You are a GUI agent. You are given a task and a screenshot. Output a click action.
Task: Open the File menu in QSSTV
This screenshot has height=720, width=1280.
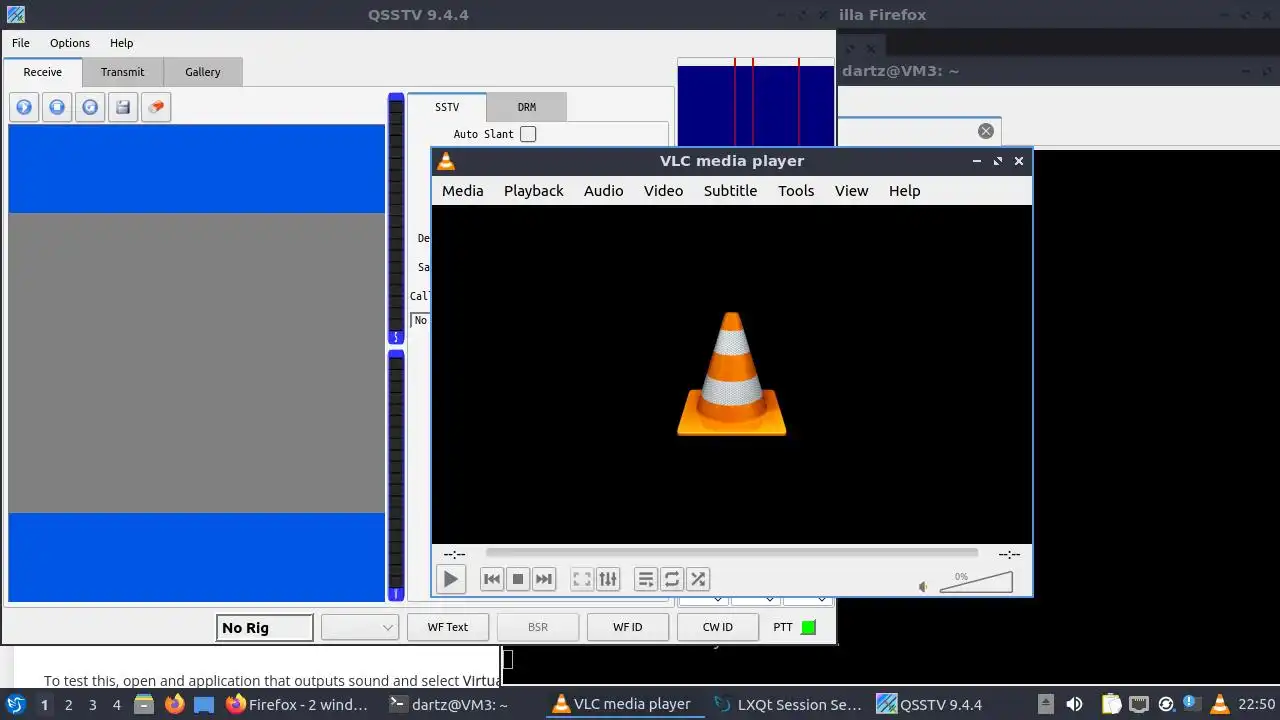tap(21, 43)
